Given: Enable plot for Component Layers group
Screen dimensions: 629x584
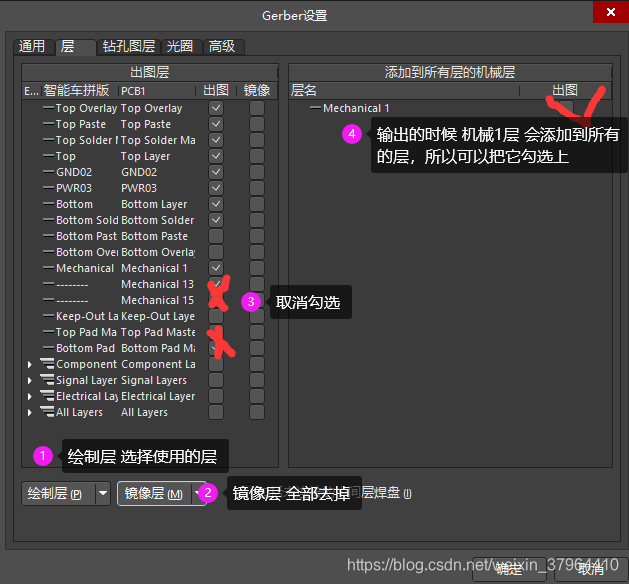Looking at the screenshot, I should tap(216, 364).
